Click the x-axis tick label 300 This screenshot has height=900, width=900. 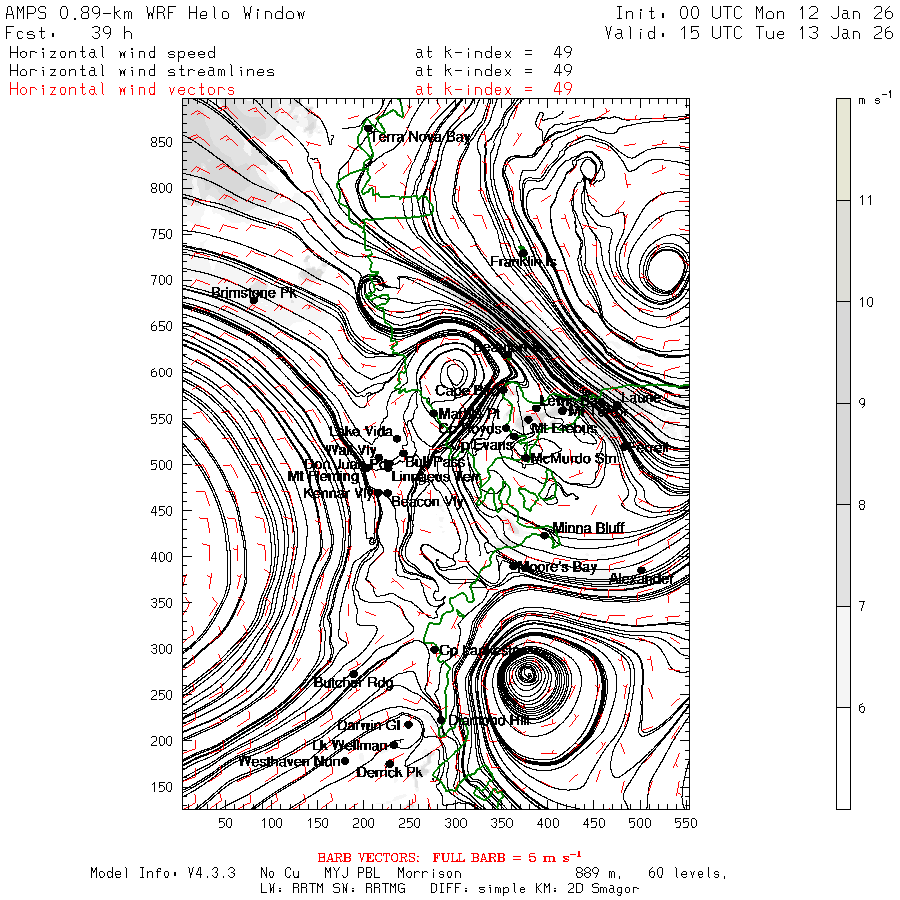pyautogui.click(x=456, y=823)
